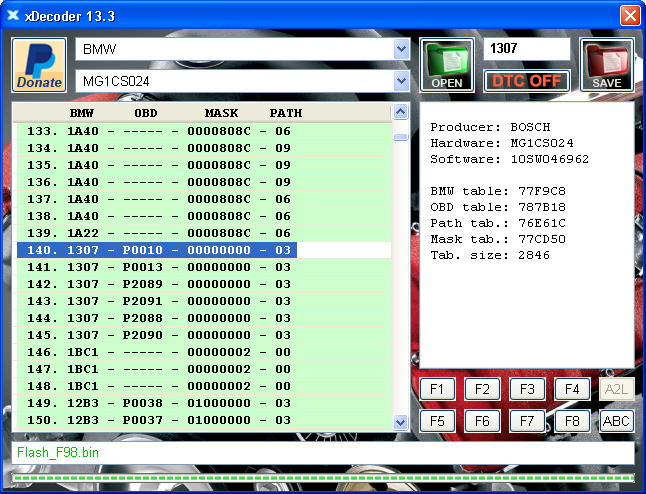The width and height of the screenshot is (646, 494).
Task: Open the BMW manufacturer dropdown
Action: 402,49
